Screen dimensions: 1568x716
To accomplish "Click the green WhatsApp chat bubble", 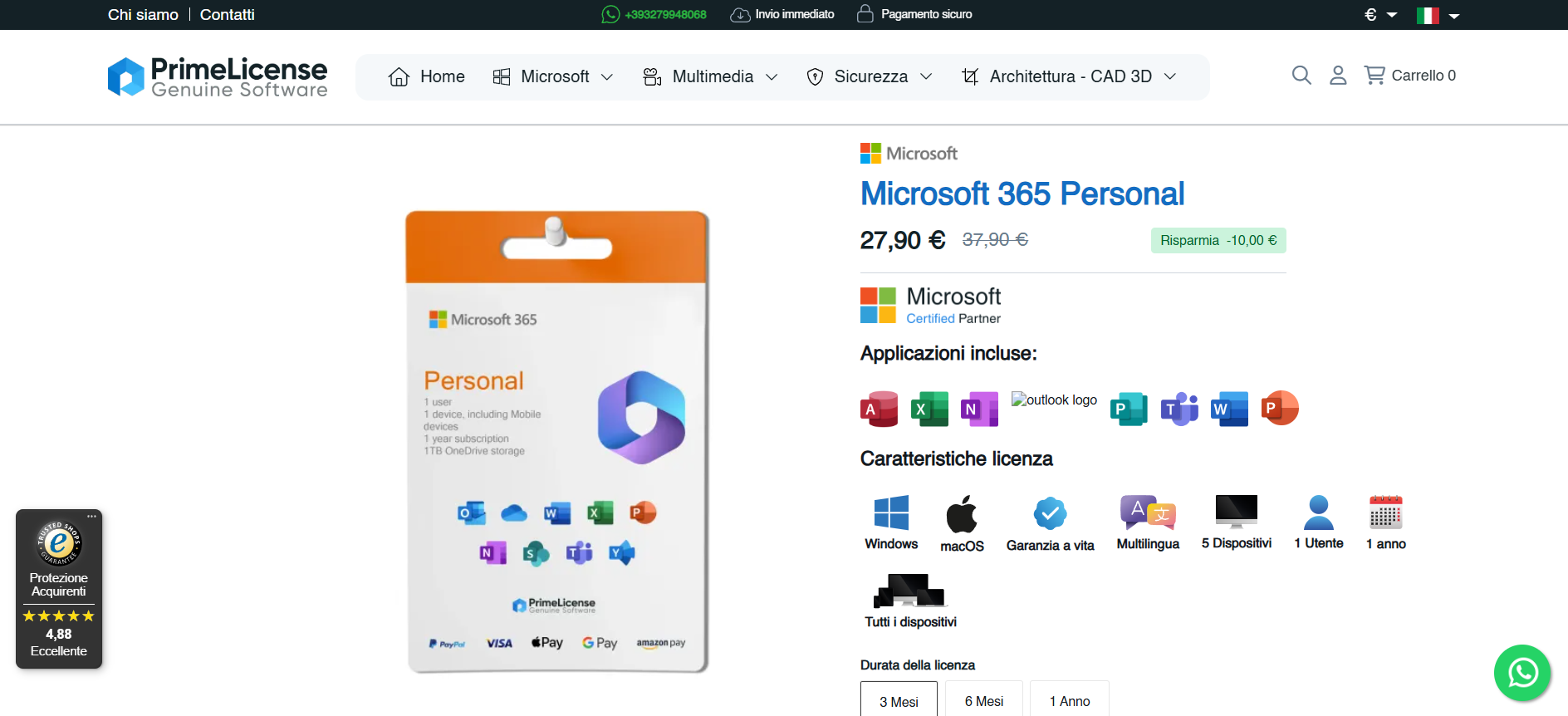I will (1522, 673).
